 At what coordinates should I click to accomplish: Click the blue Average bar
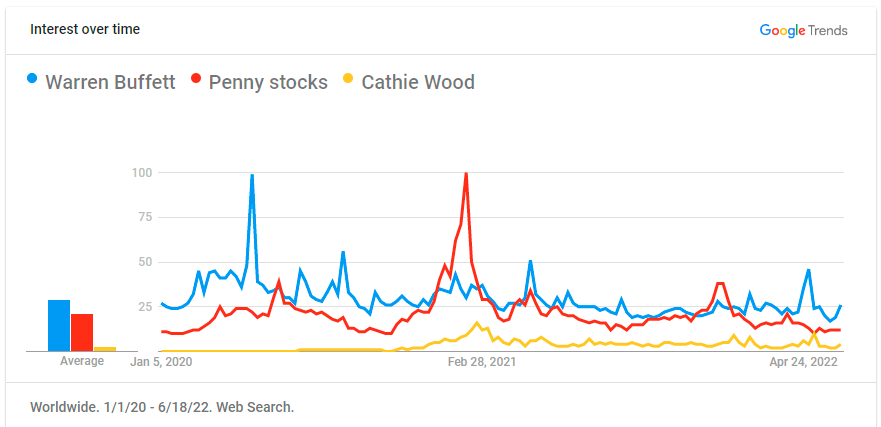pos(59,326)
